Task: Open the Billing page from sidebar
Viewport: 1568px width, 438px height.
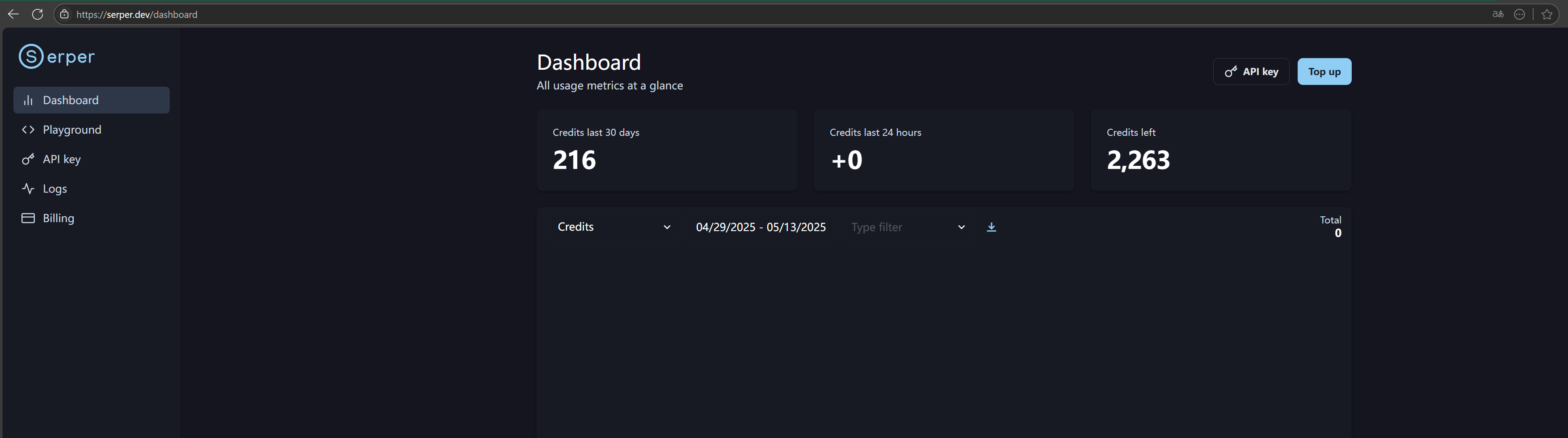Action: tap(59, 218)
